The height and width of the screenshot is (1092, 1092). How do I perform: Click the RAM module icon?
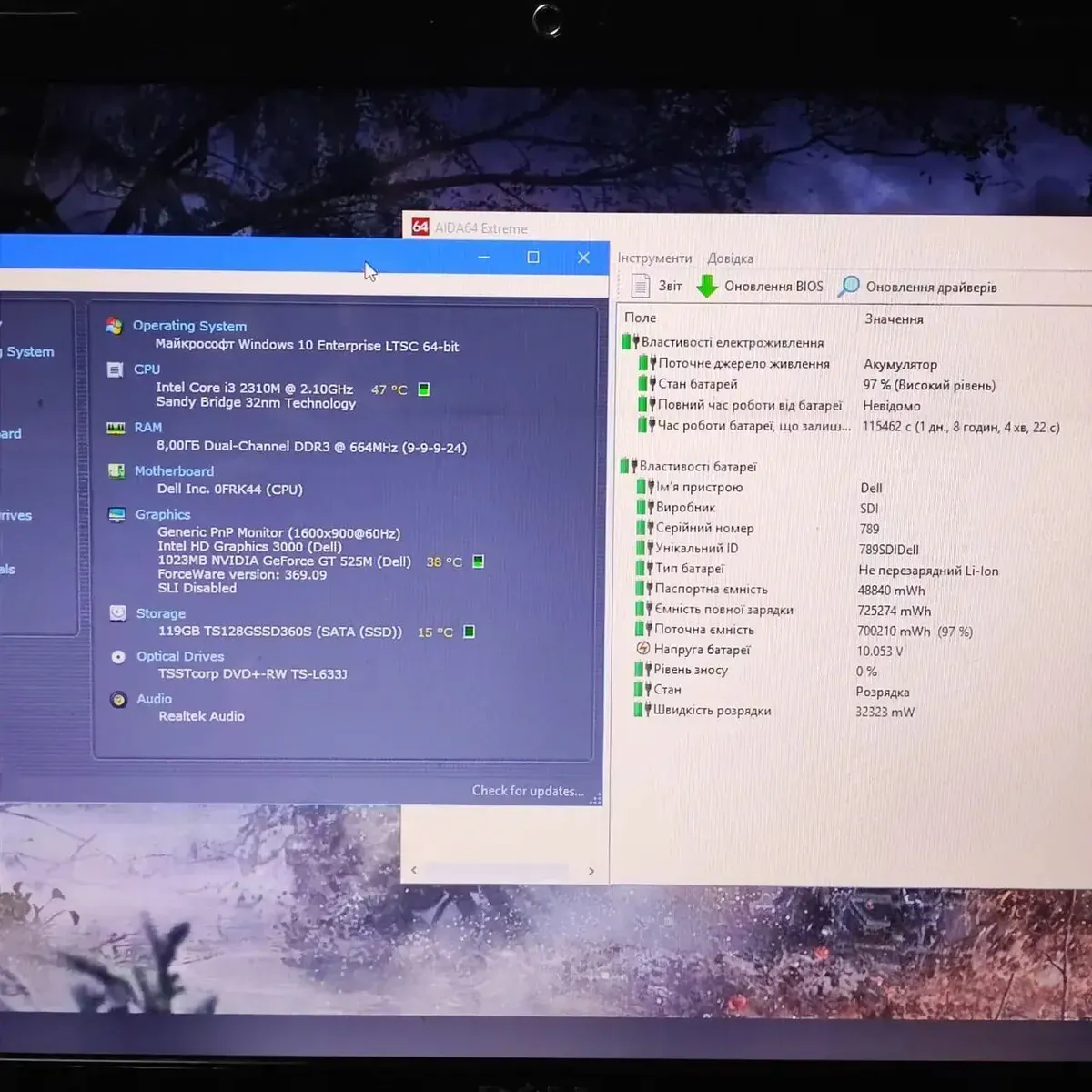(x=116, y=428)
